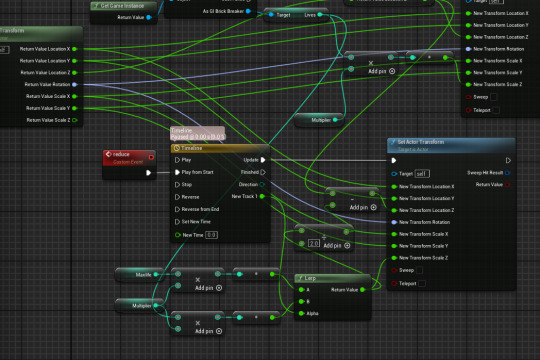
Task: Click the New Time 0.0 value field
Action: coord(211,235)
